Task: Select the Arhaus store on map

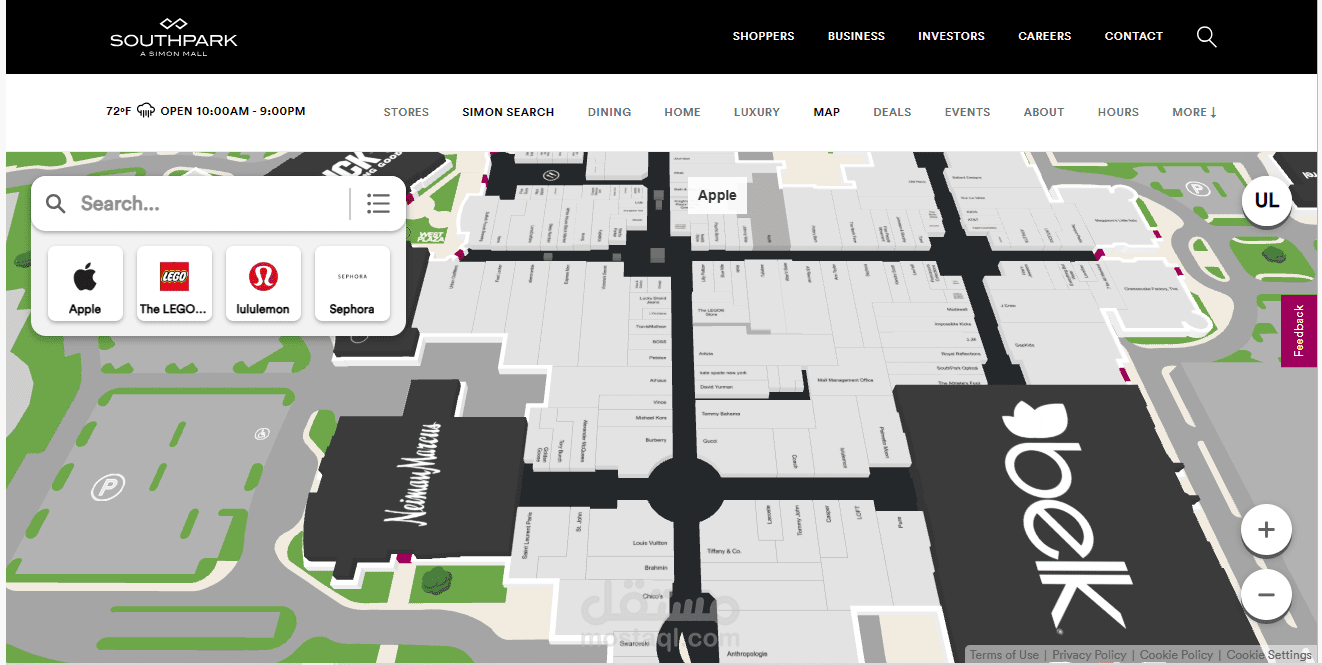Action: point(657,380)
